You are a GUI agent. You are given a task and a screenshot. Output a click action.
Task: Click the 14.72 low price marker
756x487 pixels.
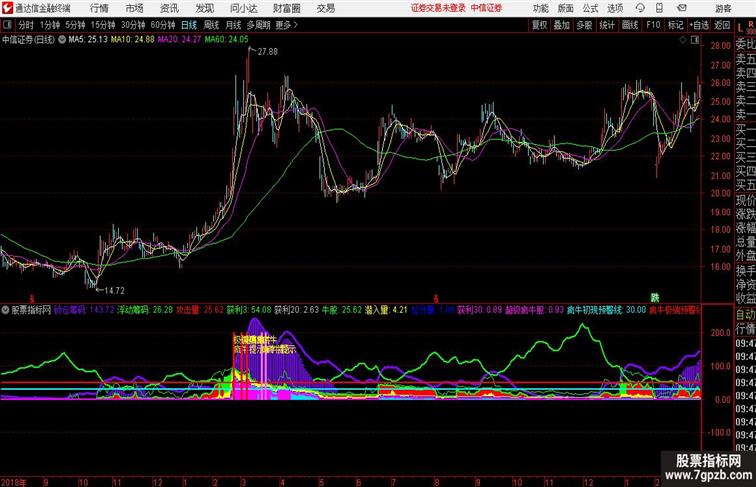[x=114, y=291]
